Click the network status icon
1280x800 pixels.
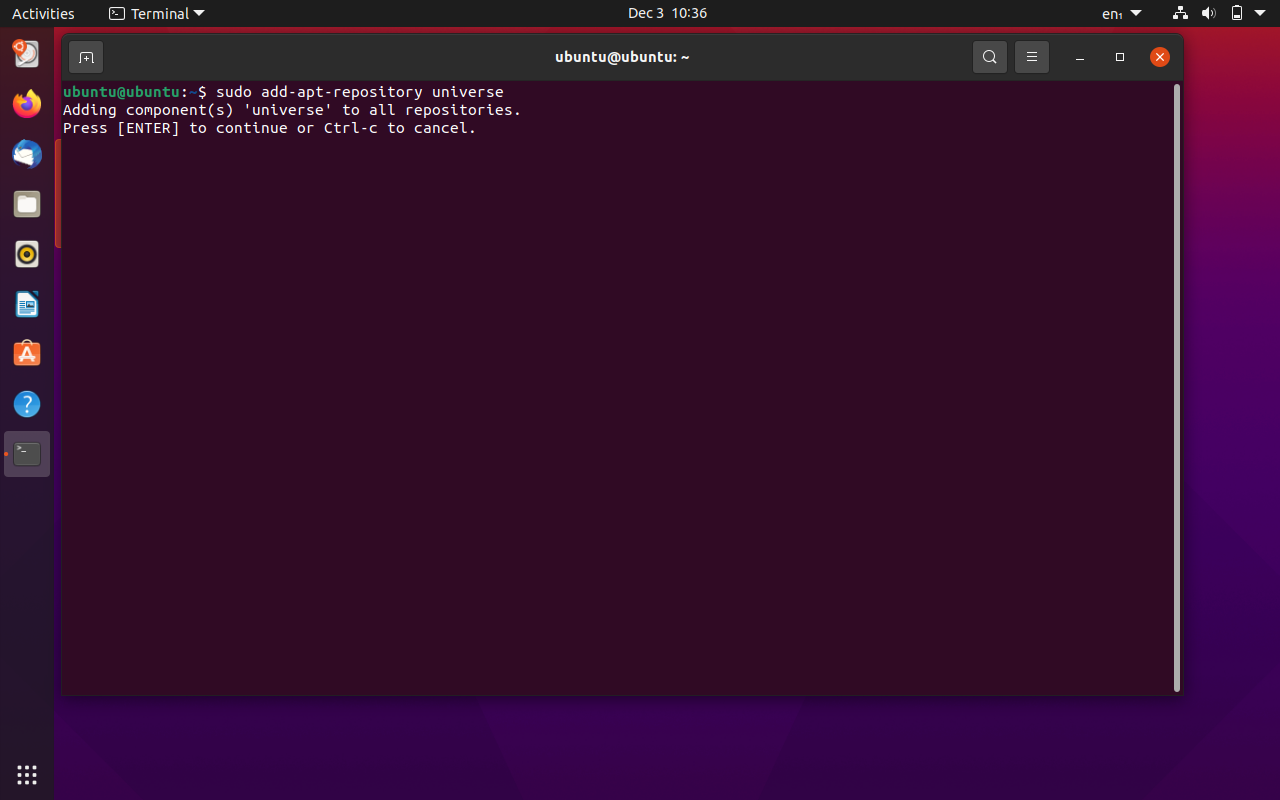click(x=1180, y=13)
